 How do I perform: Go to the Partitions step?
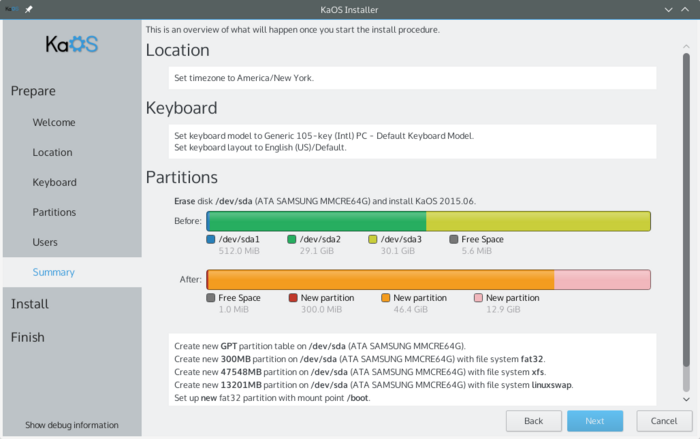click(54, 212)
